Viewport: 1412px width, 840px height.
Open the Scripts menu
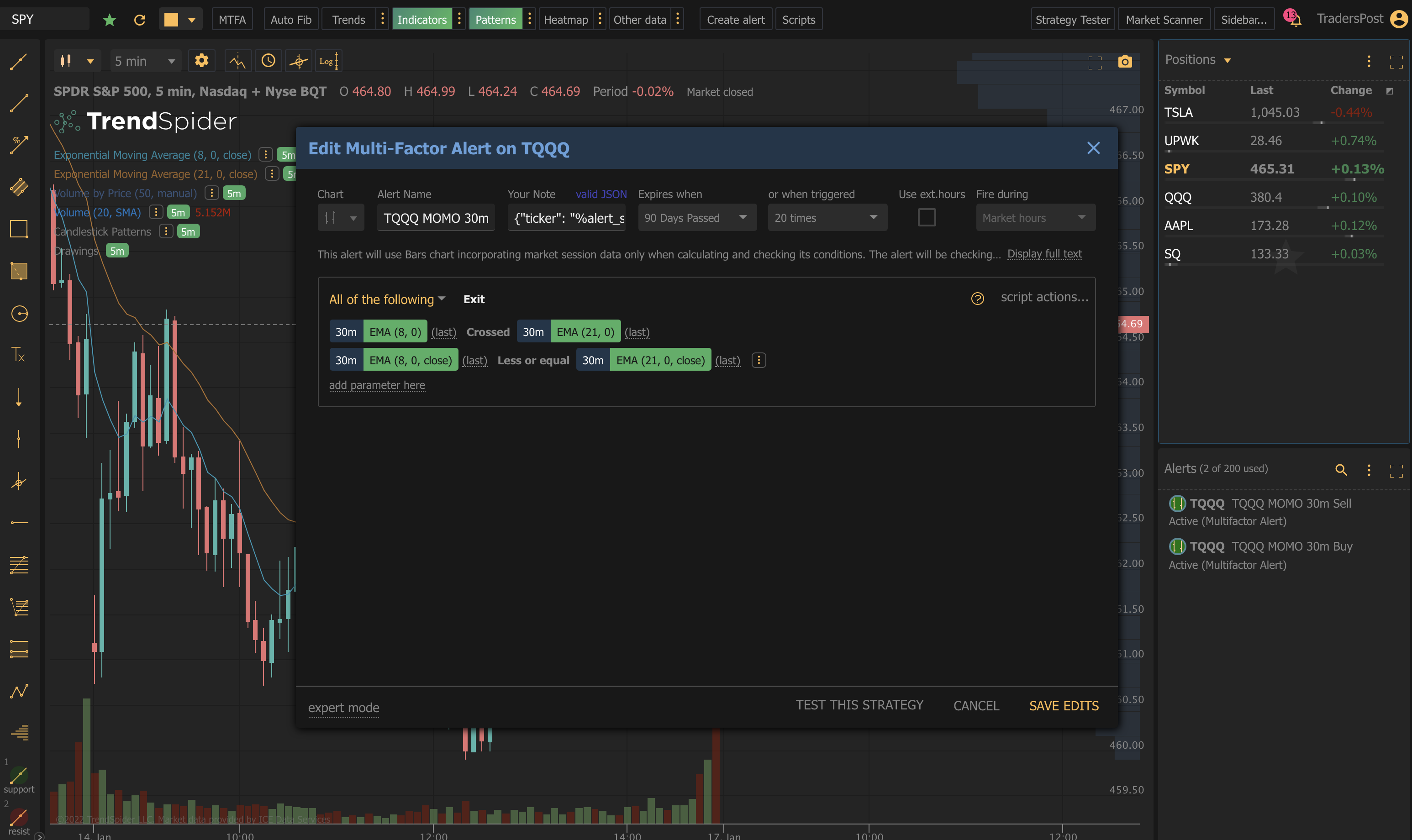tap(798, 20)
